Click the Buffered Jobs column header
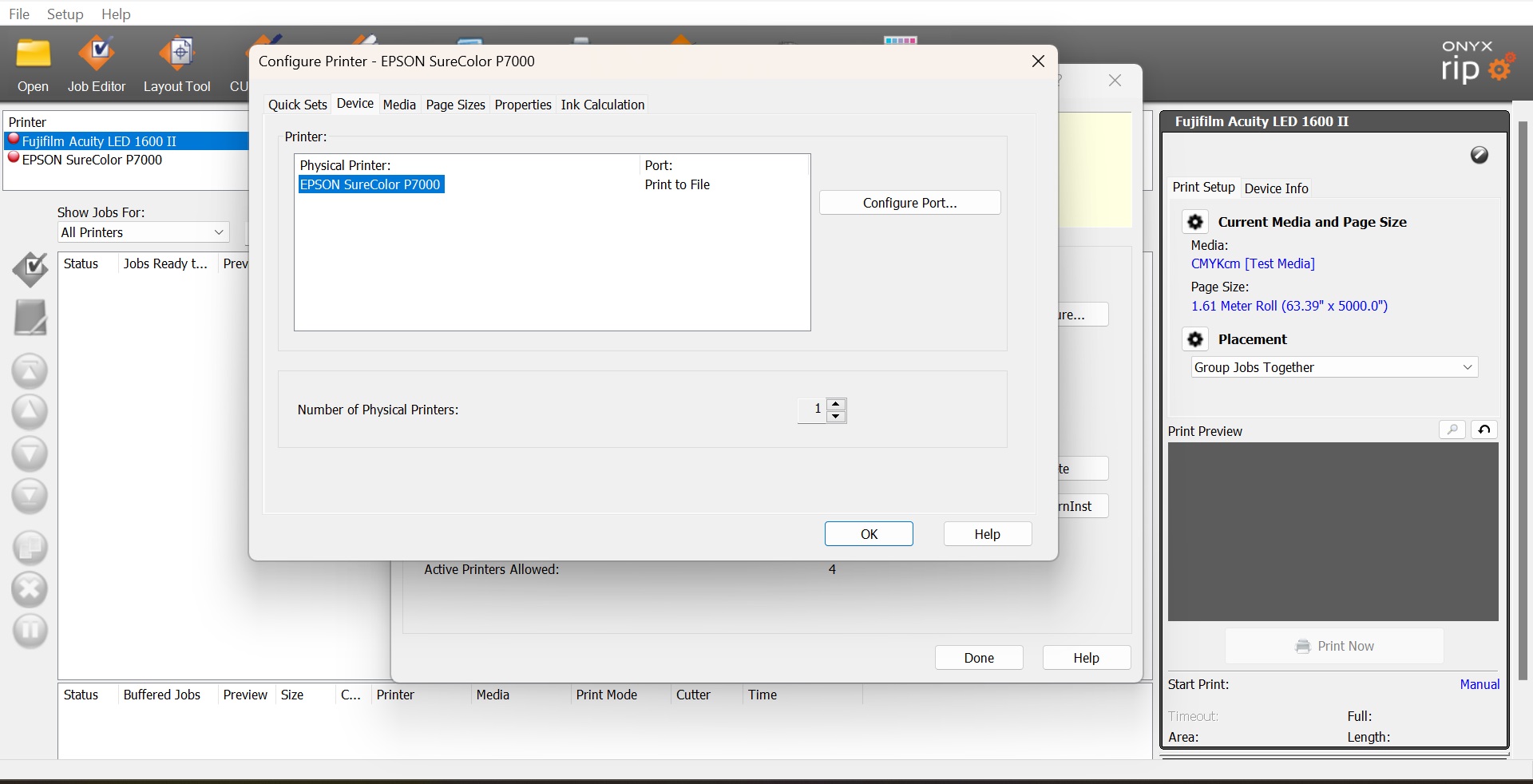 coord(167,695)
